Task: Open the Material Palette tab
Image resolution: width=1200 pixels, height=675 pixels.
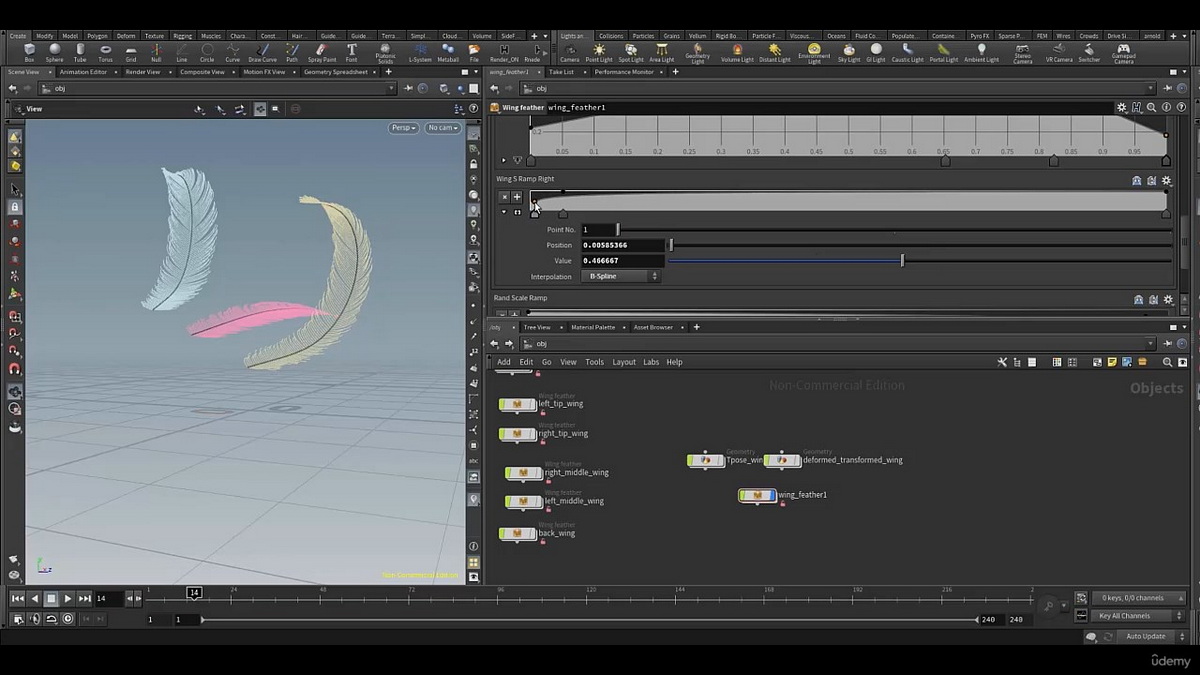Action: pyautogui.click(x=593, y=327)
